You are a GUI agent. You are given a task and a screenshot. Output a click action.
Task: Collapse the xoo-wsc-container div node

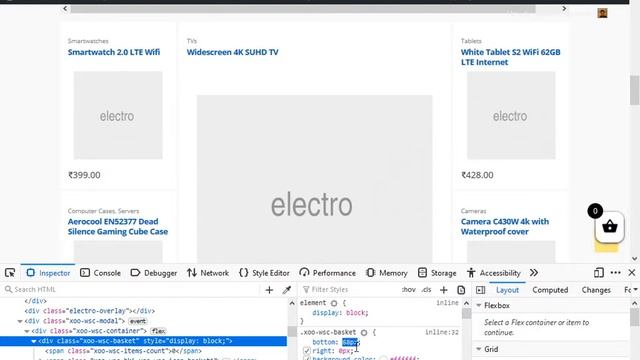[27, 331]
